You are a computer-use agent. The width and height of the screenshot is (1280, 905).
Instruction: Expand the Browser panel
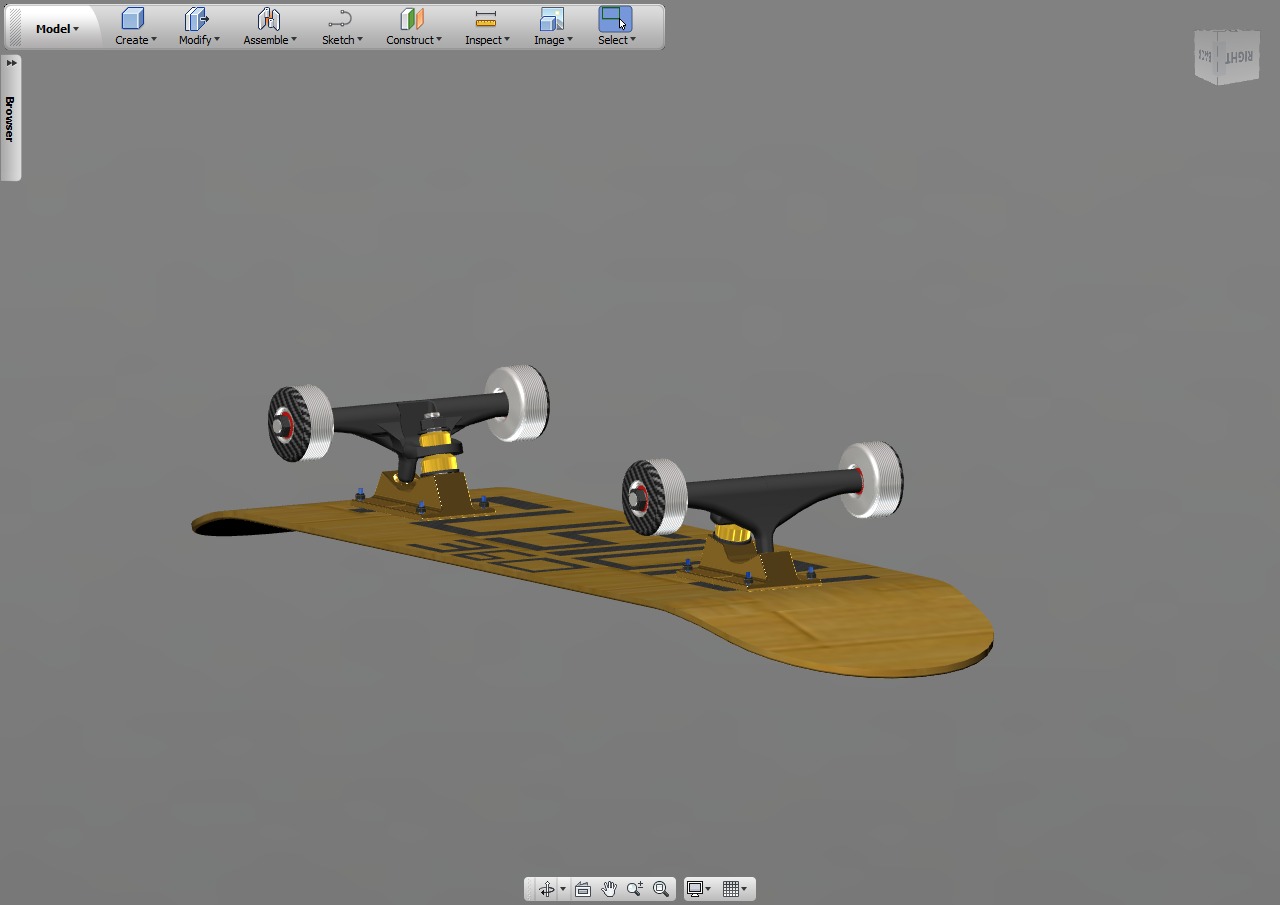(11, 62)
